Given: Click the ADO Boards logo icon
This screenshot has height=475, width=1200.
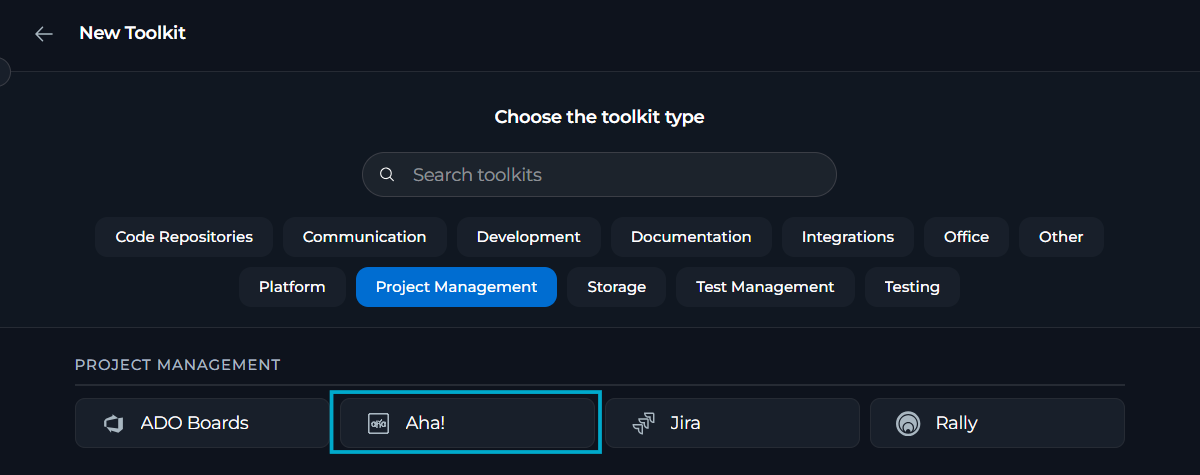Looking at the screenshot, I should tap(114, 423).
